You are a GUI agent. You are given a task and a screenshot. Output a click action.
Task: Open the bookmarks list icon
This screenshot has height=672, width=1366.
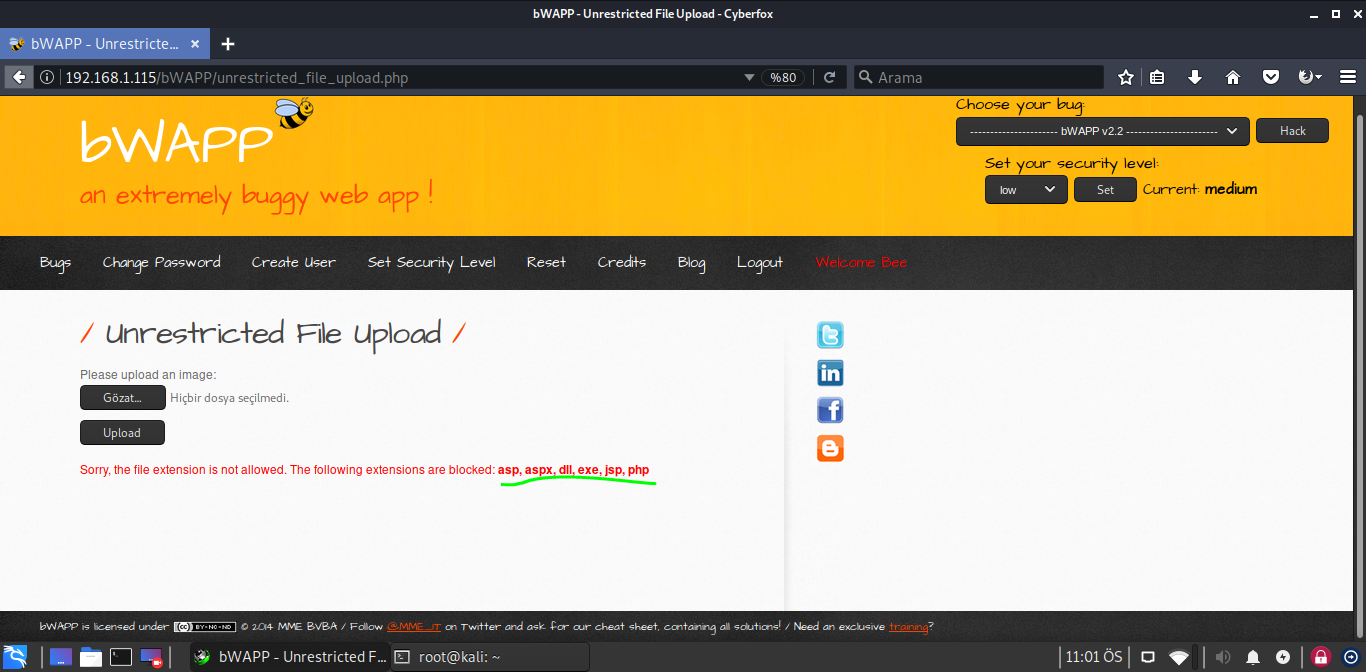[1157, 77]
